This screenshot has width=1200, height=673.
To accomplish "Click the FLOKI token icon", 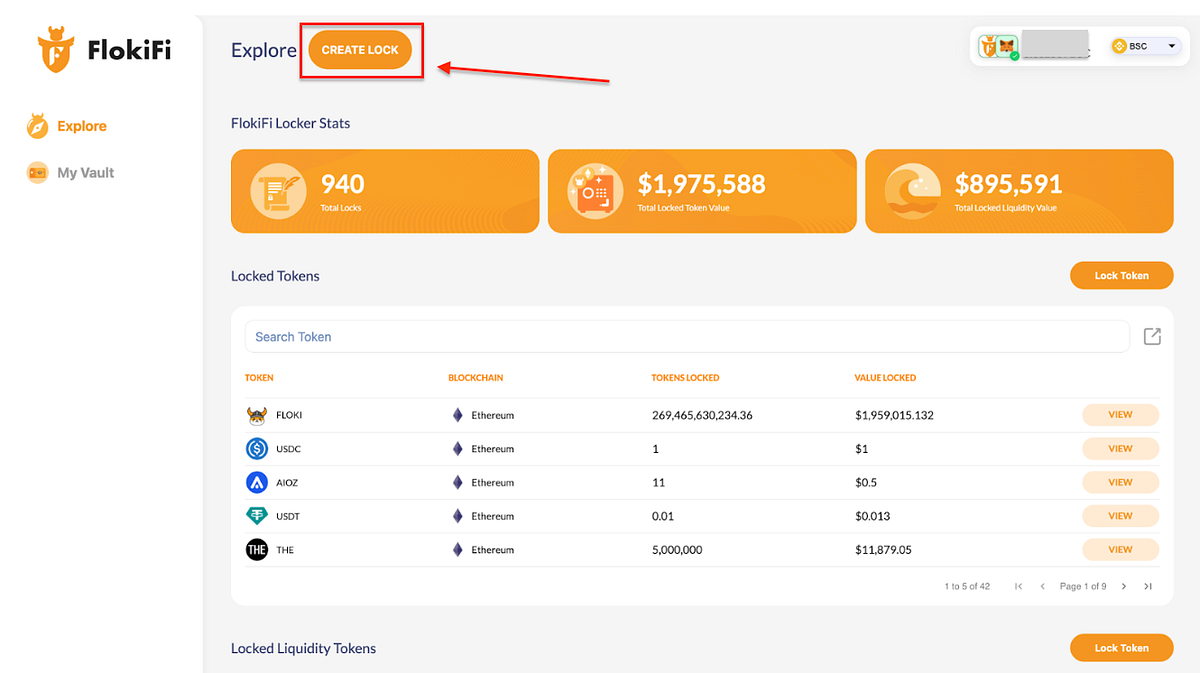I will (257, 415).
